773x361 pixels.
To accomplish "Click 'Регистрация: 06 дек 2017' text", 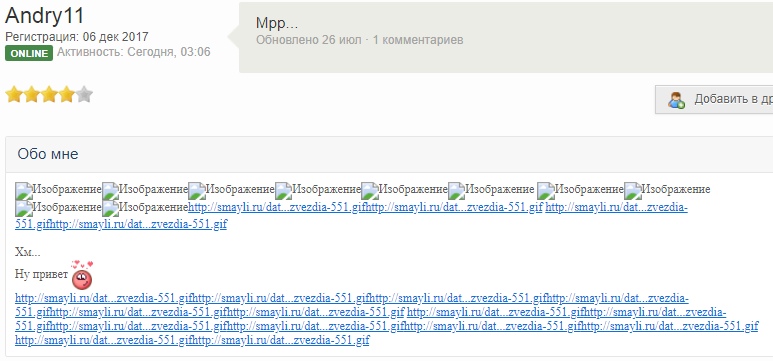I will pos(77,37).
